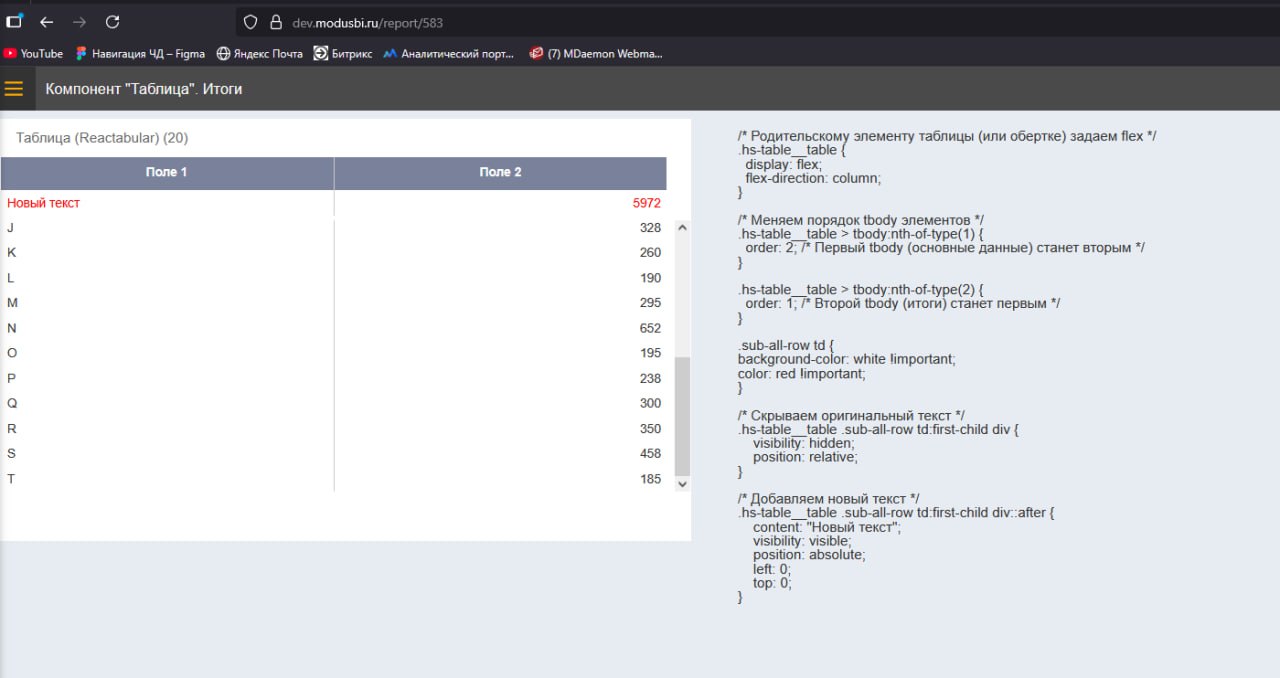Click the browser reload icon

tap(112, 22)
